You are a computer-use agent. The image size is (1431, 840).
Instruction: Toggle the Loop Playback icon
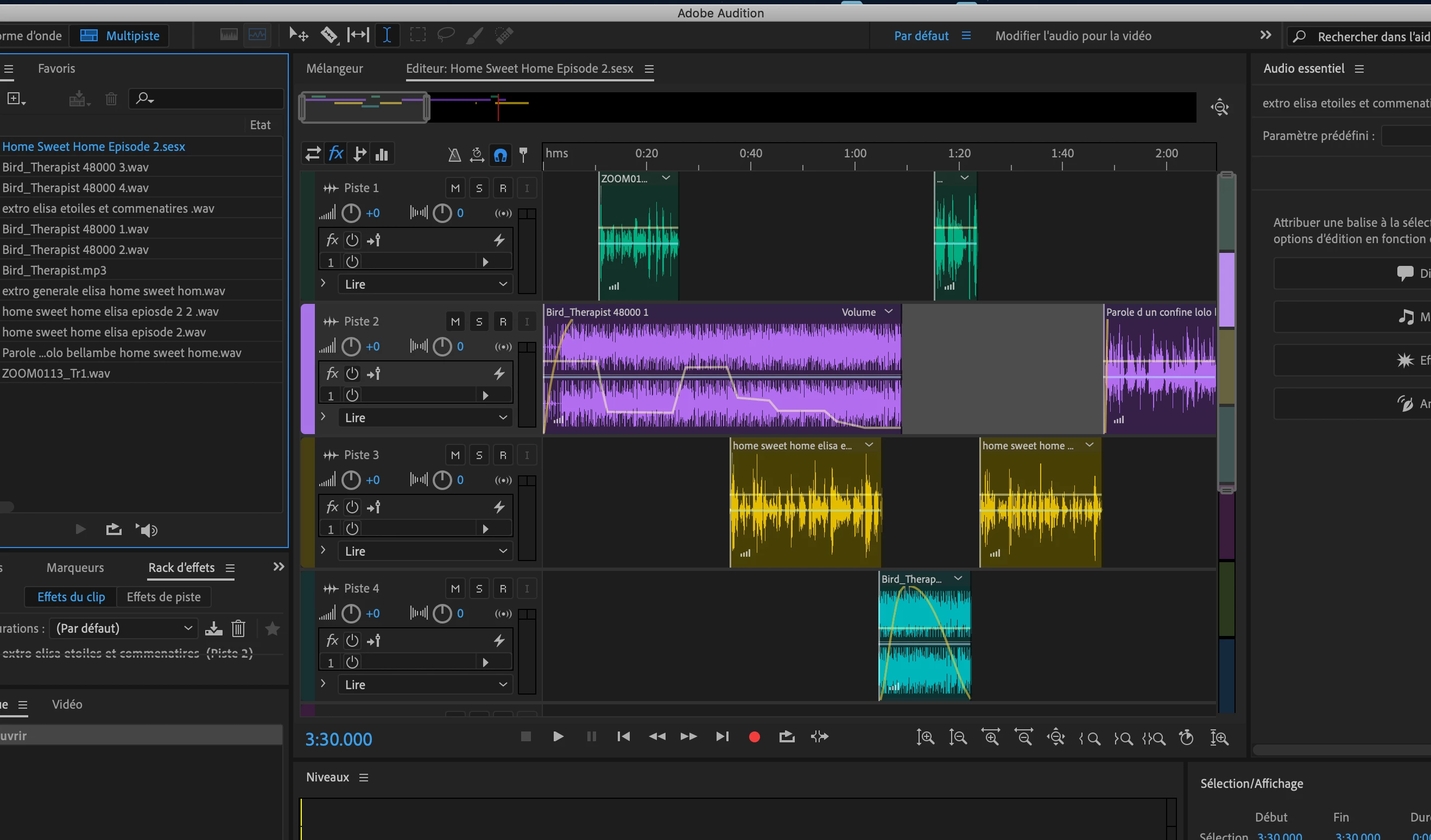[x=787, y=737]
